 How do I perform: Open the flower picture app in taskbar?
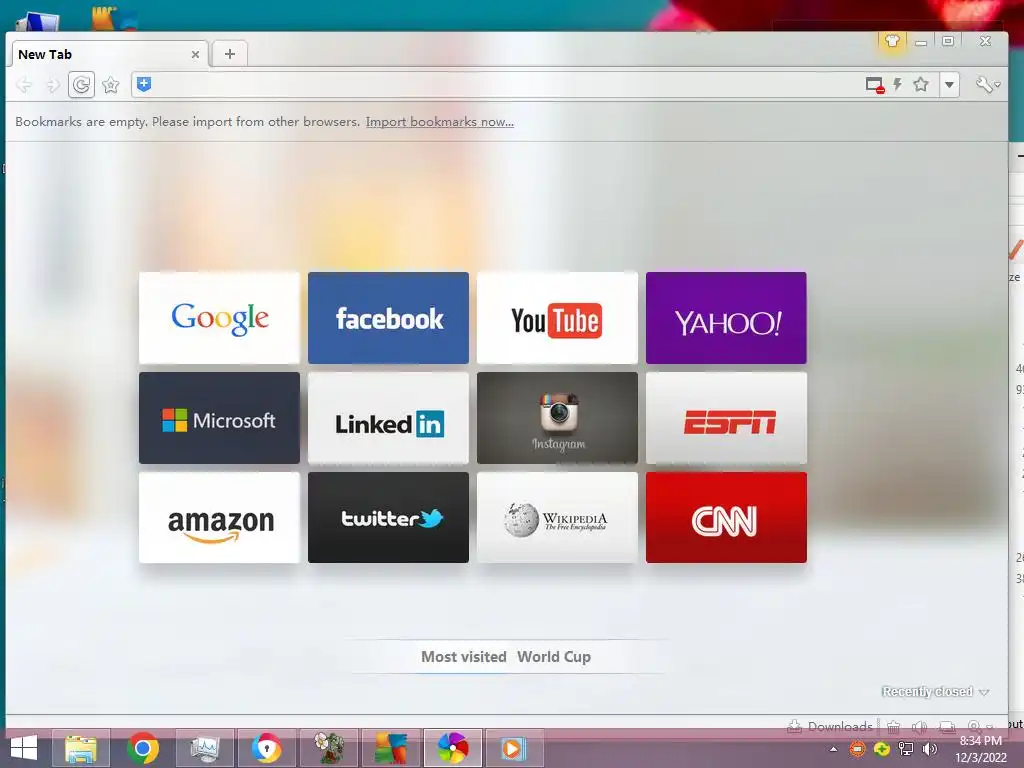point(328,748)
